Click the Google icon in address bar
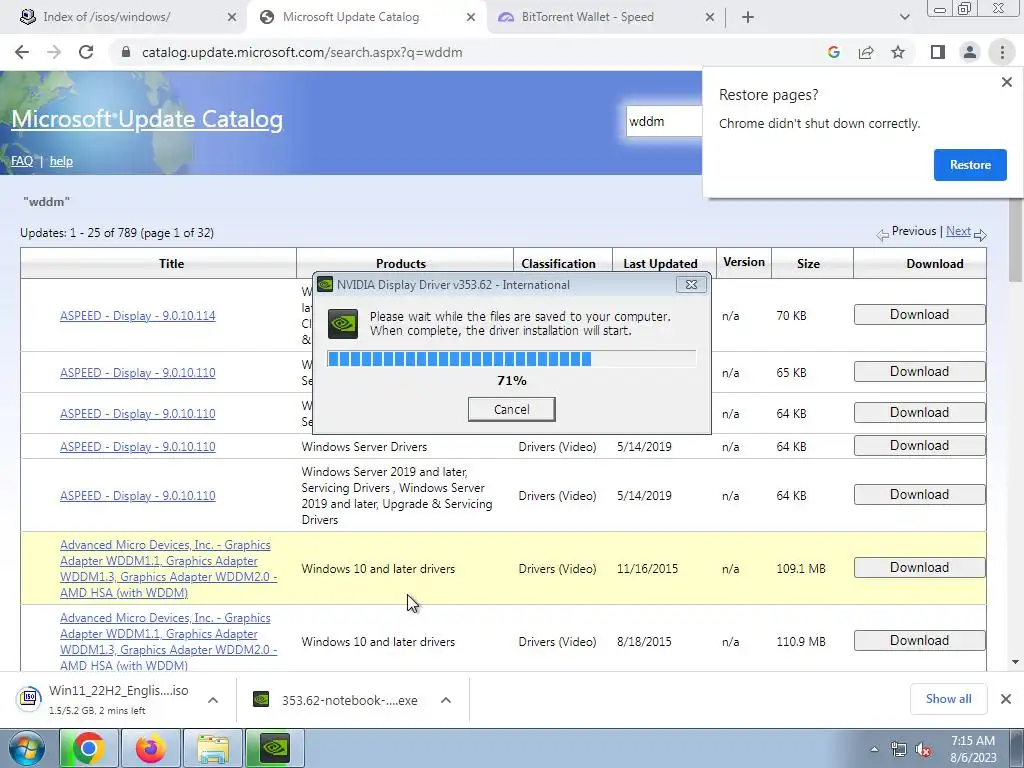This screenshot has height=768, width=1024. click(x=833, y=52)
